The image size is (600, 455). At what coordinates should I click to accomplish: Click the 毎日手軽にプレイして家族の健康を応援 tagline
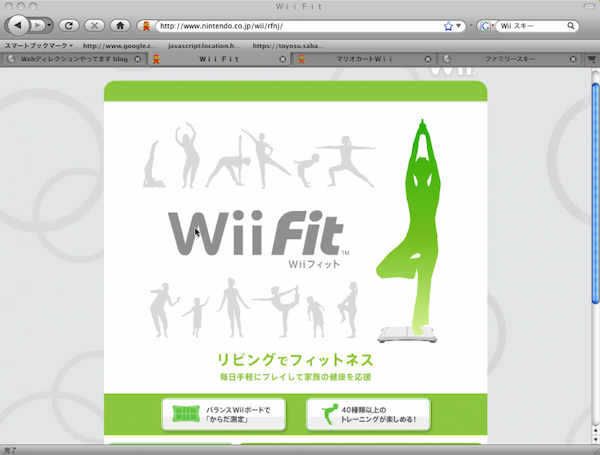click(x=295, y=377)
